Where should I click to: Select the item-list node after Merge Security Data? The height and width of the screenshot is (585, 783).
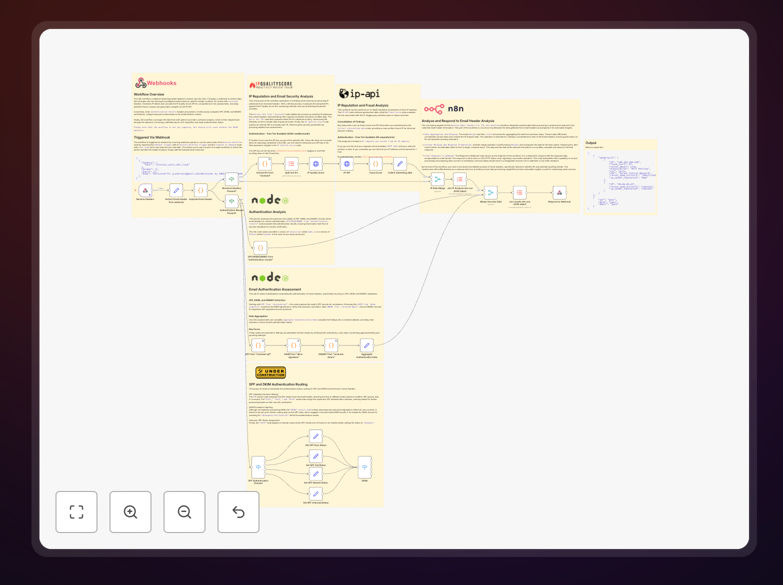519,192
